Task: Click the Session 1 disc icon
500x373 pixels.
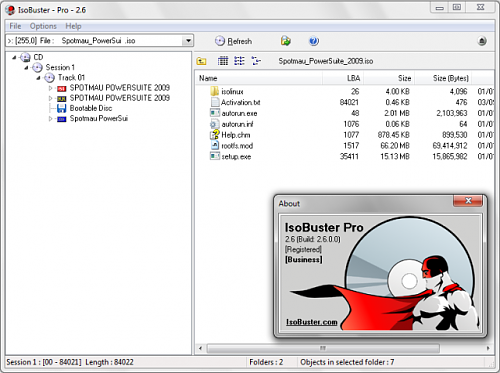Action: (x=37, y=68)
